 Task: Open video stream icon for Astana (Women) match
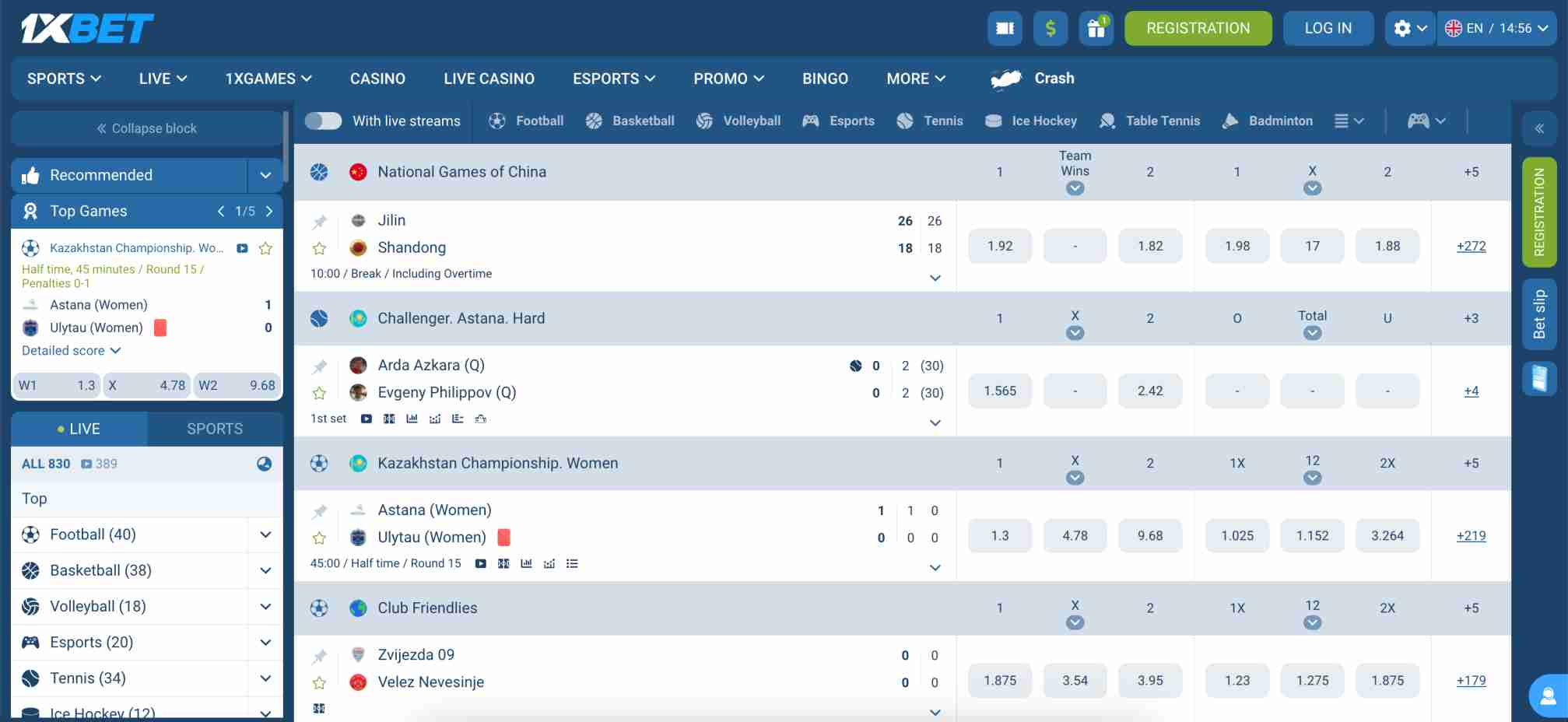pos(481,563)
